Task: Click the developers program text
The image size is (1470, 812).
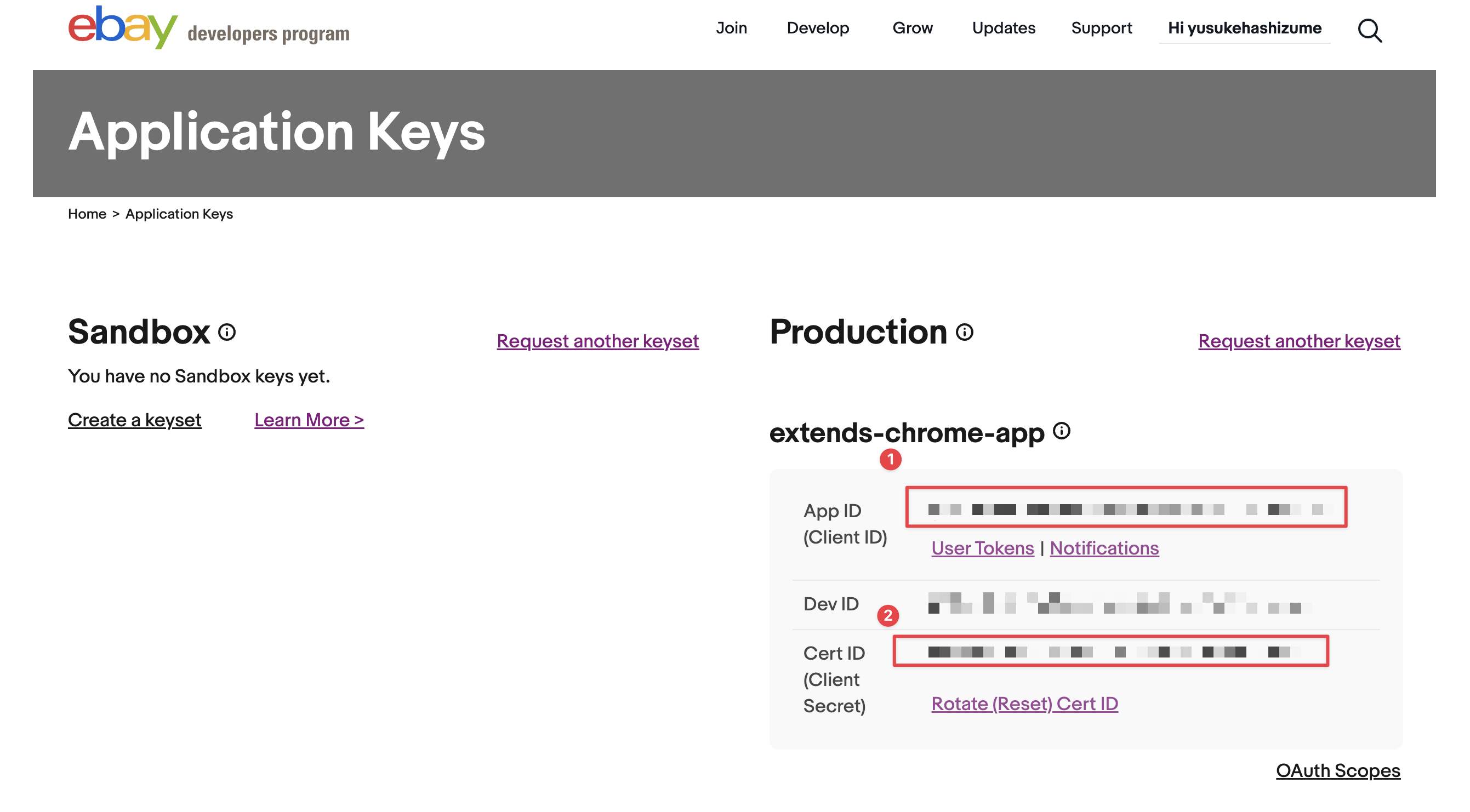Action: pos(268,33)
